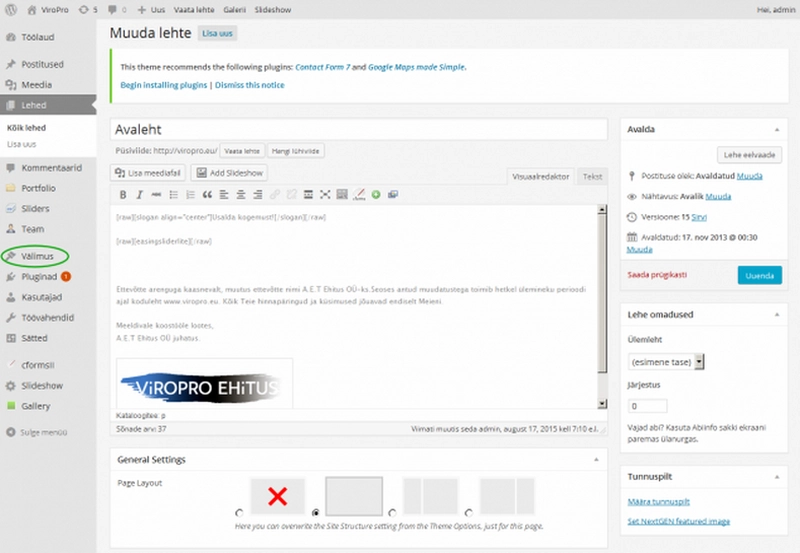Image resolution: width=800 pixels, height=553 pixels.
Task: Collapse the General Settings panel
Action: (596, 459)
